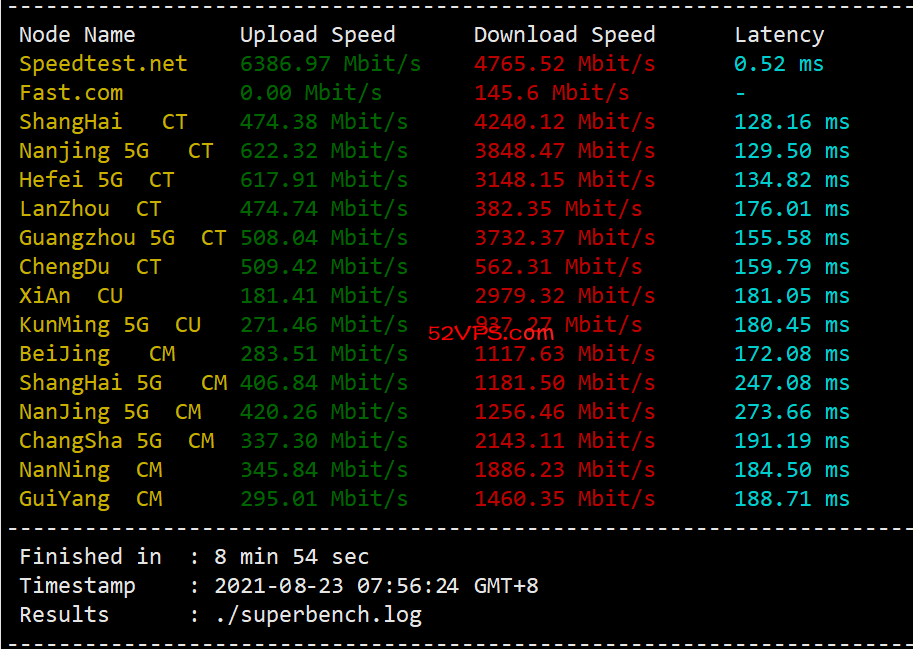This screenshot has width=913, height=649.
Task: Click the 'Node Name' column header
Action: pos(77,35)
